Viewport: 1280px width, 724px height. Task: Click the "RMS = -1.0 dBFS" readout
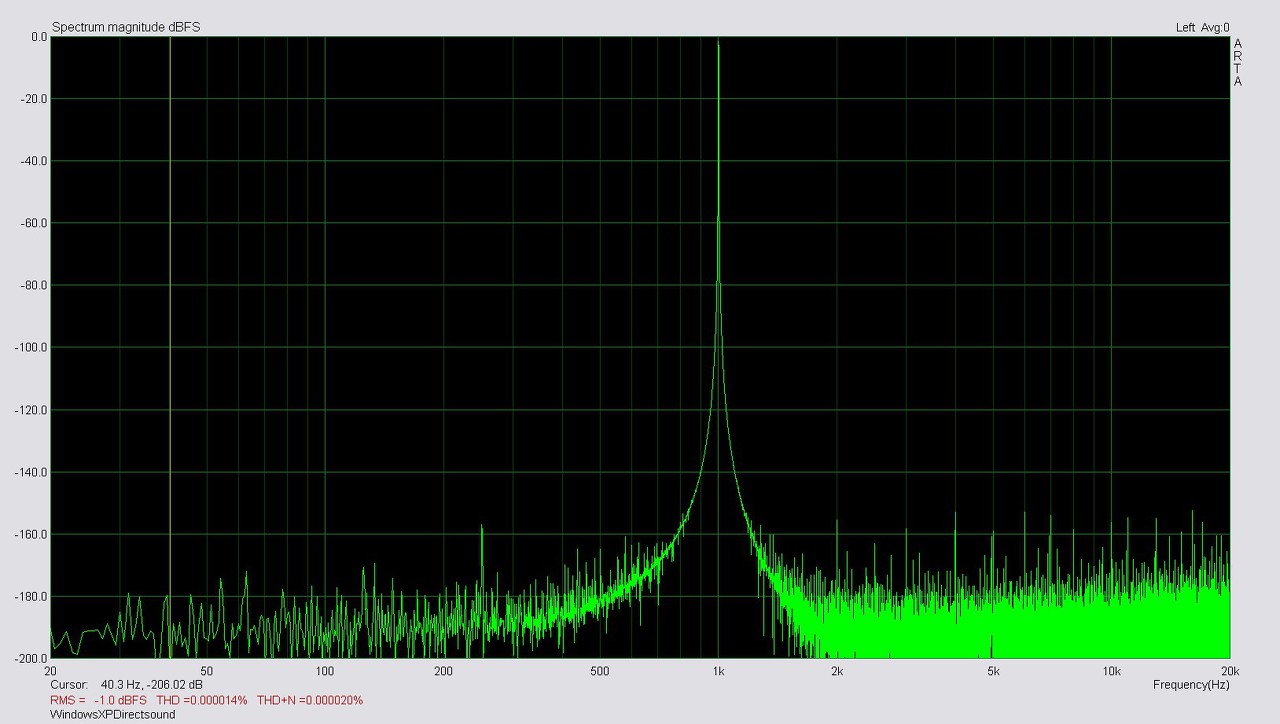click(98, 700)
